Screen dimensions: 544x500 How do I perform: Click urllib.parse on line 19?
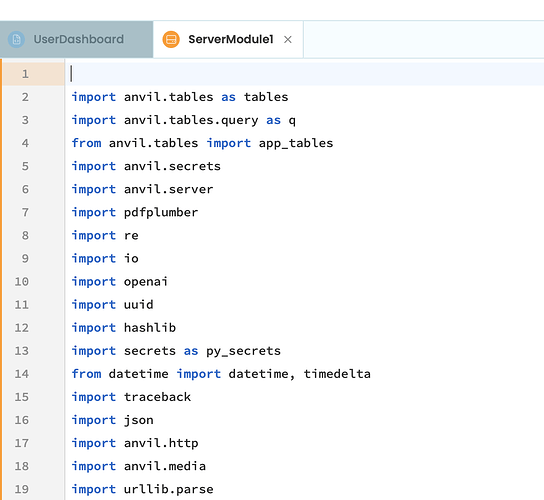pos(169,489)
